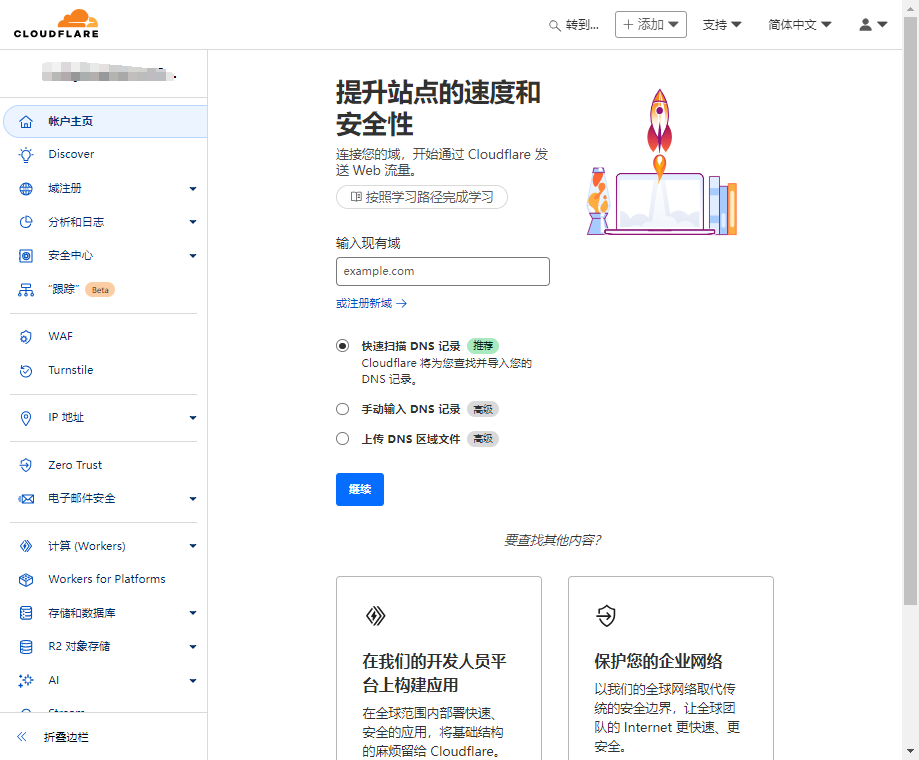919x760 pixels.
Task: Open the 支持 menu
Action: [x=721, y=25]
